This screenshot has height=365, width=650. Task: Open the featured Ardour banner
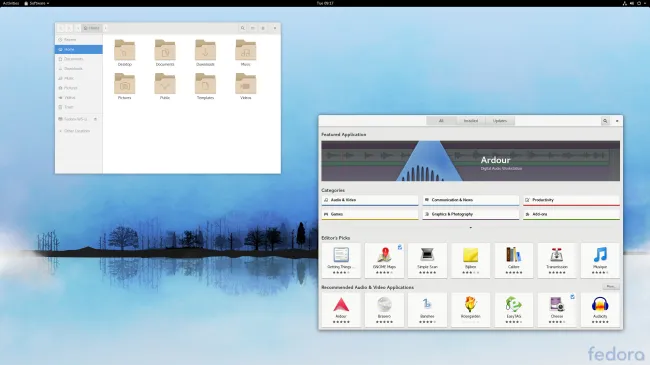(471, 161)
